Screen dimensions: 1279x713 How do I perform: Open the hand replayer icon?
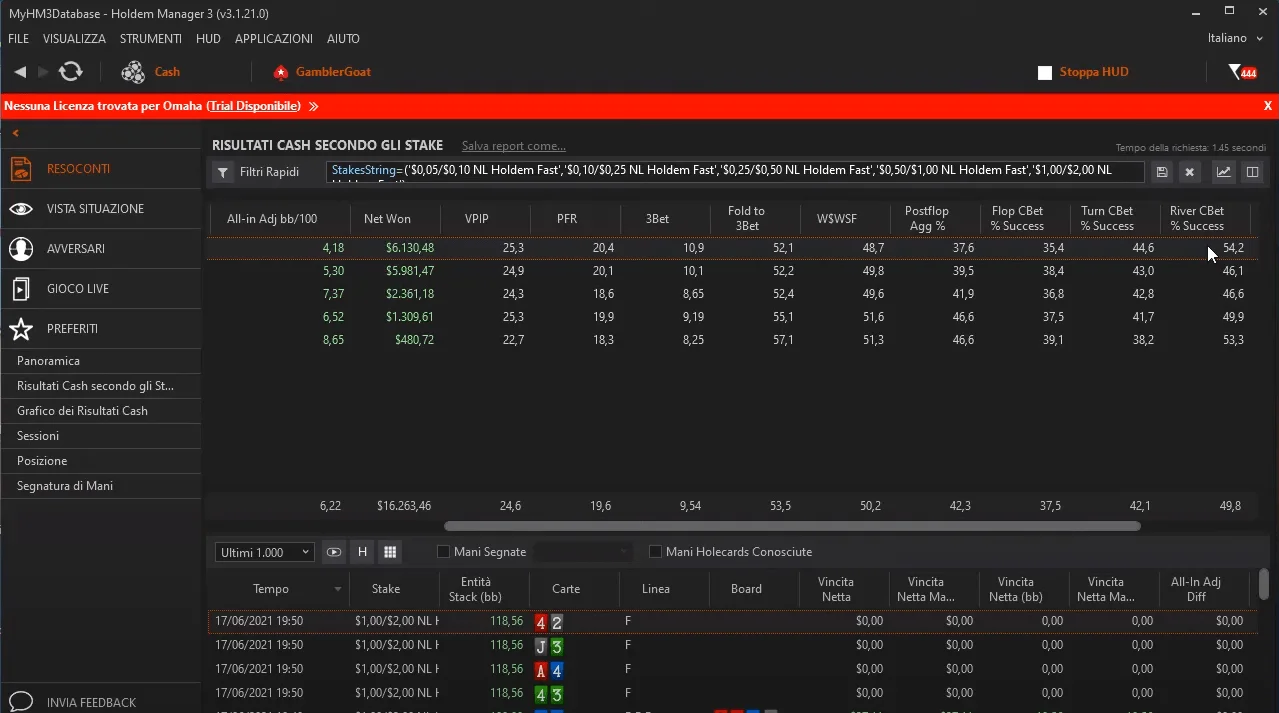tap(334, 552)
